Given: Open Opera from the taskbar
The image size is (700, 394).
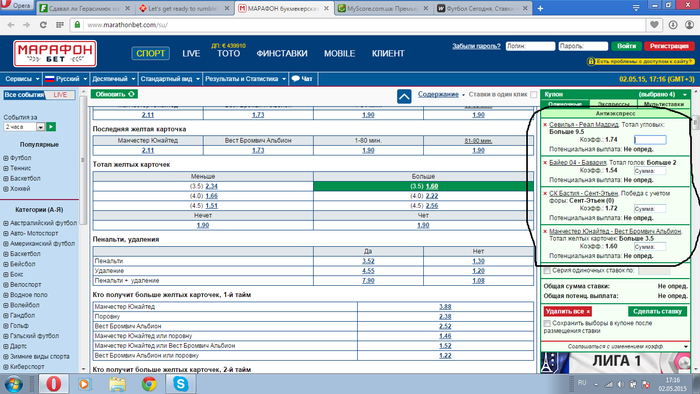Looking at the screenshot, I should pos(53,384).
